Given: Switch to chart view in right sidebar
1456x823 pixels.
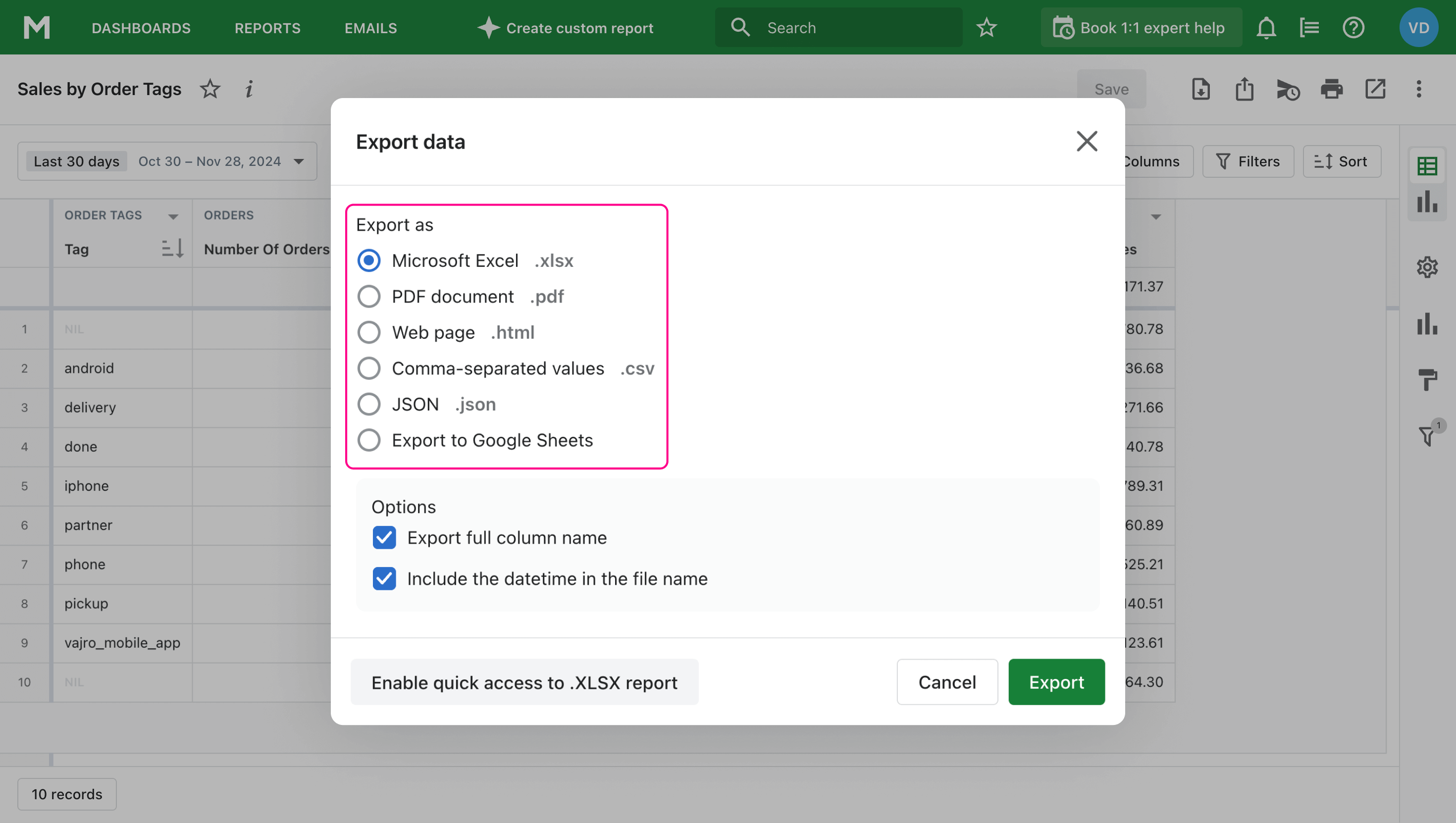Looking at the screenshot, I should pyautogui.click(x=1427, y=202).
